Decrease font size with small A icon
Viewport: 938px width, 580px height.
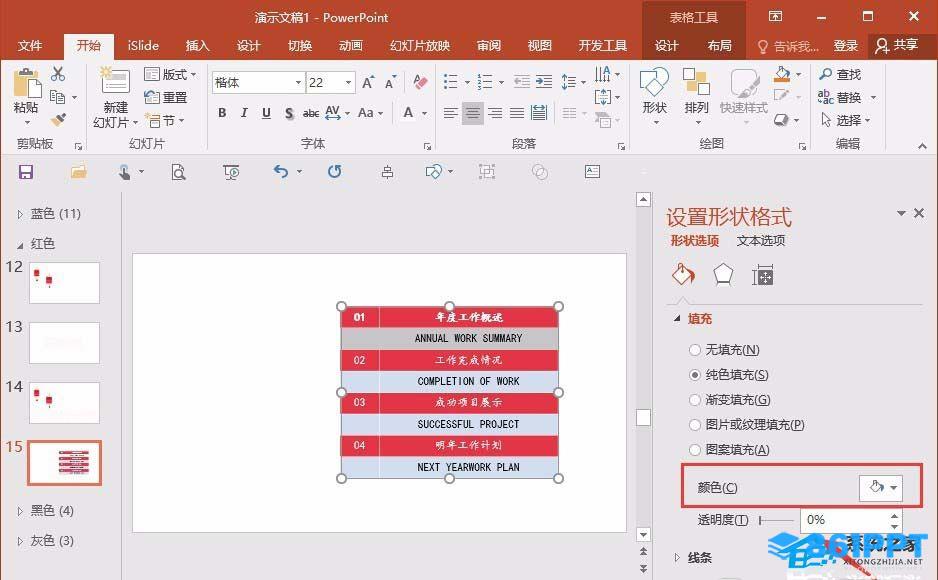(391, 82)
